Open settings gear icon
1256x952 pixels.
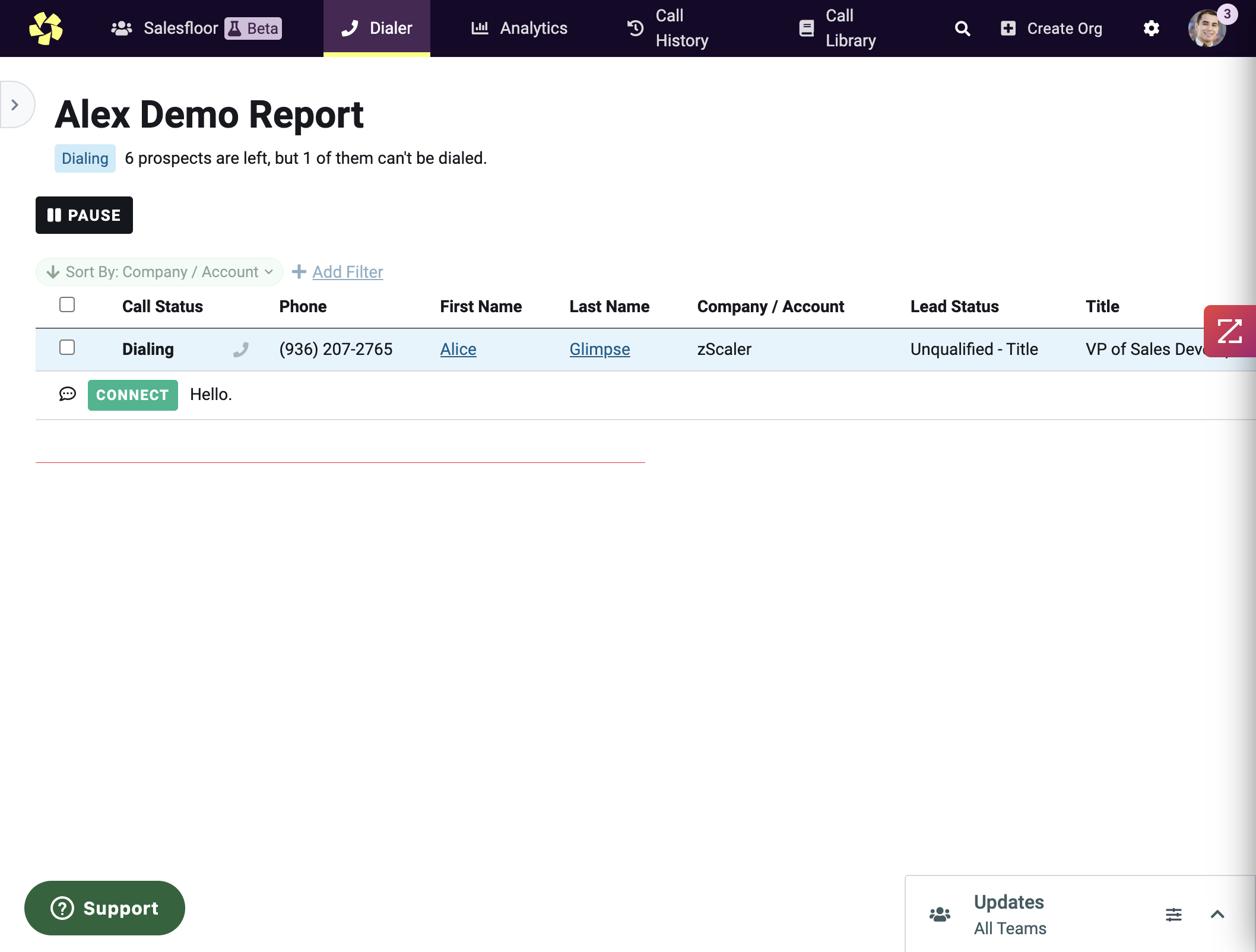point(1151,28)
